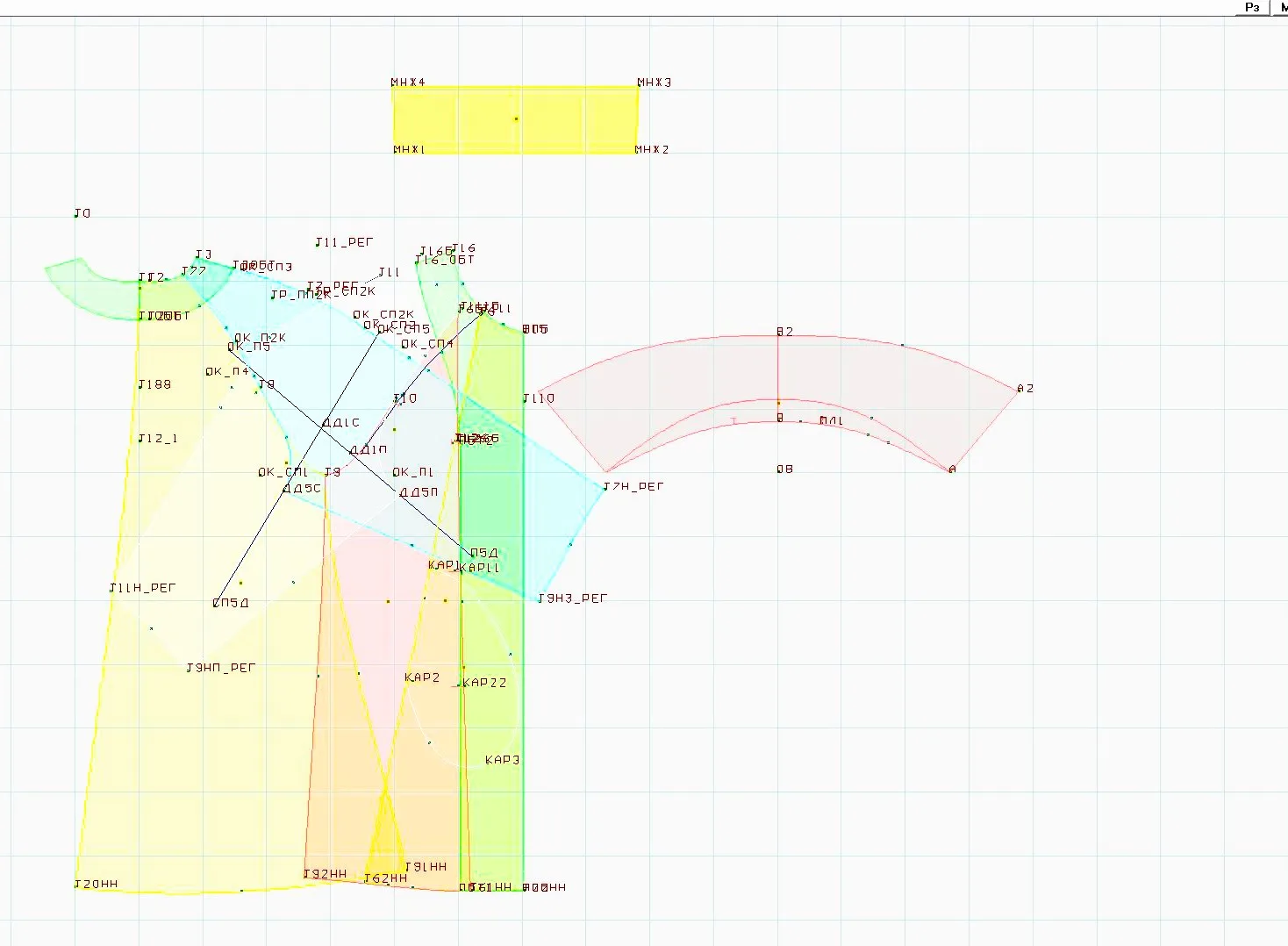Switch to the Рз tab
The width and height of the screenshot is (1288, 946).
[x=1252, y=7]
